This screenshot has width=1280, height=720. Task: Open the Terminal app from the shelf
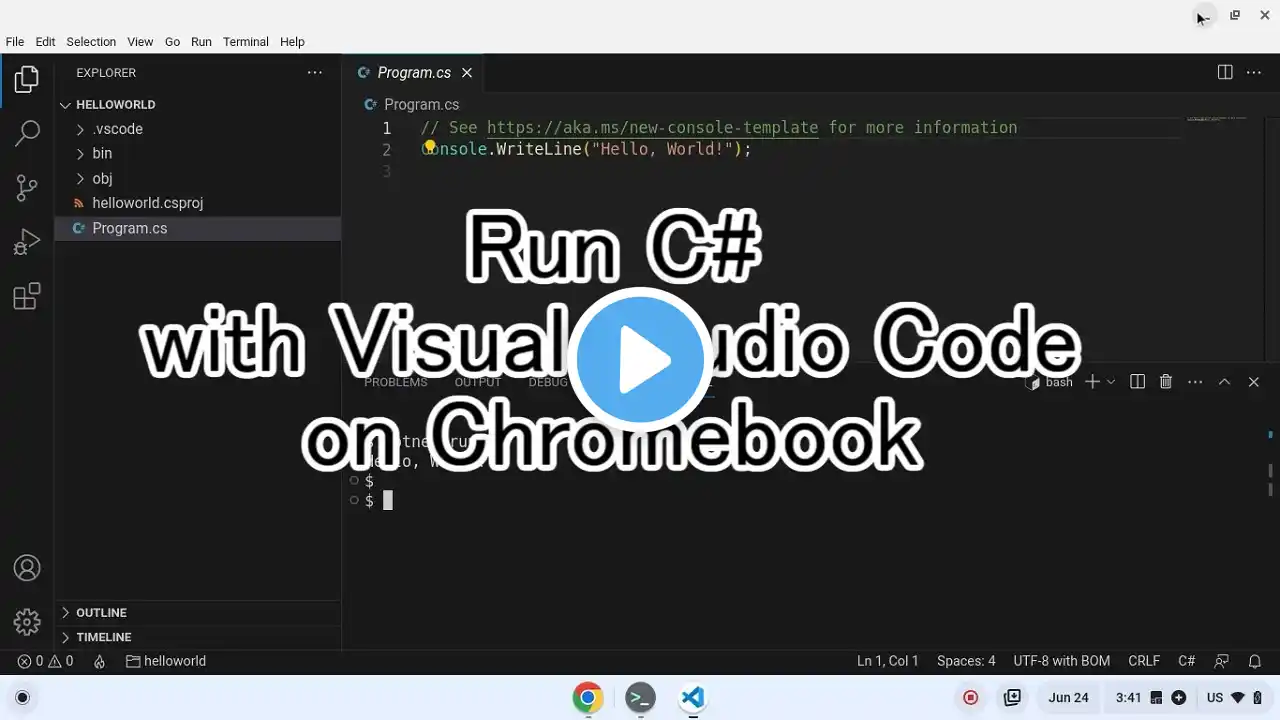[x=640, y=698]
